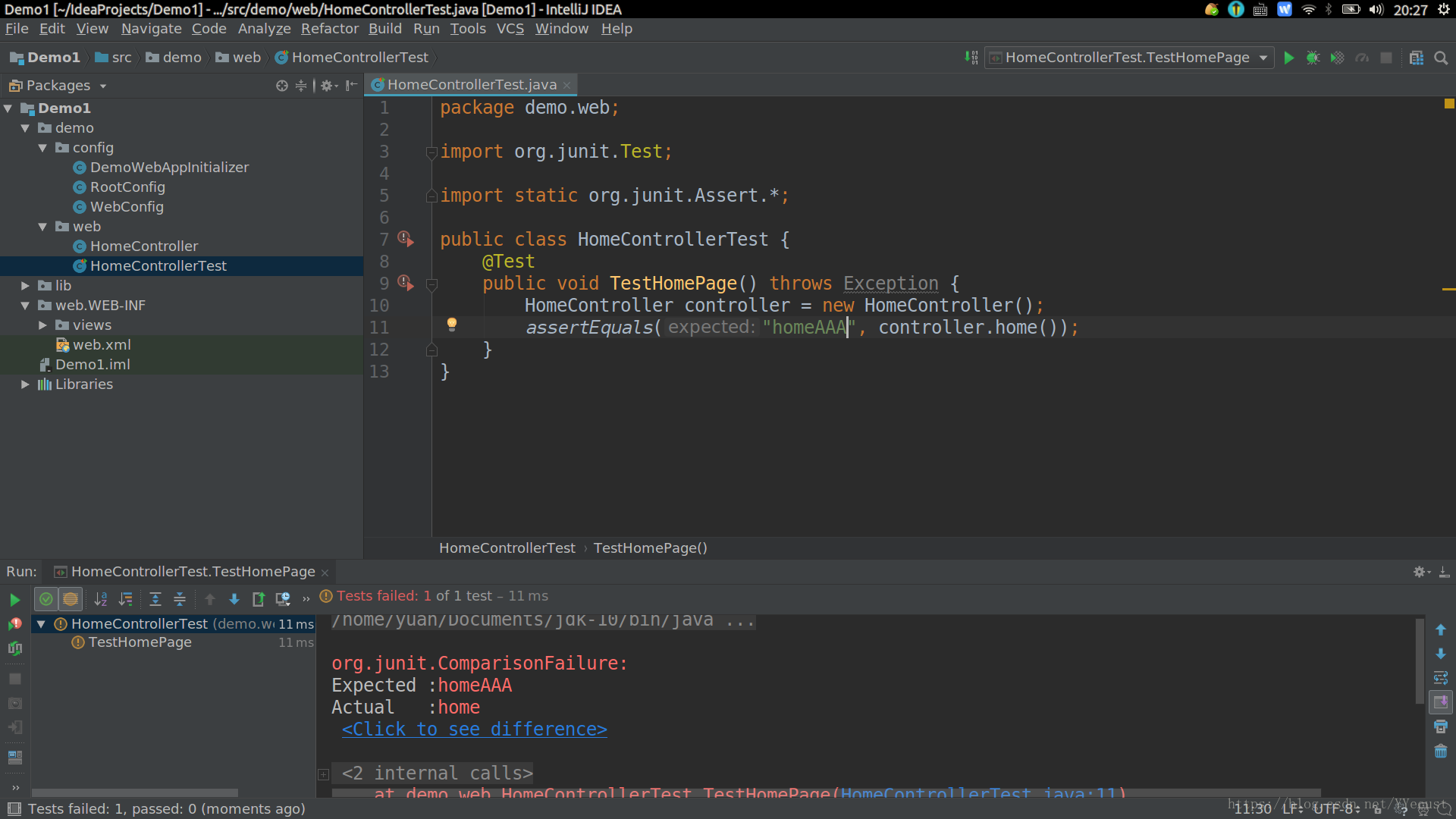Screen dimensions: 1456x819
Task: Click the Build project binary-arrow icon
Action: (x=971, y=58)
